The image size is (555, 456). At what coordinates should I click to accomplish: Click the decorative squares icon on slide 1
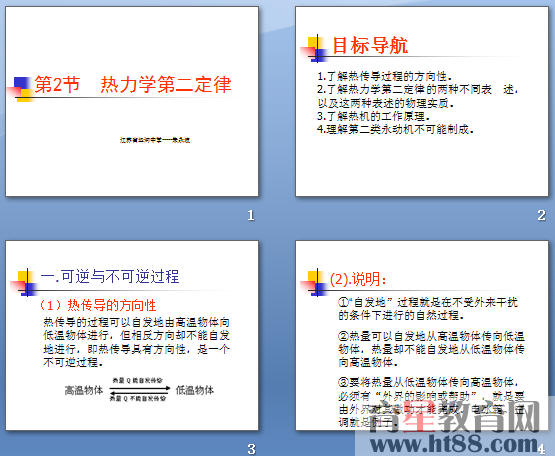[20, 89]
